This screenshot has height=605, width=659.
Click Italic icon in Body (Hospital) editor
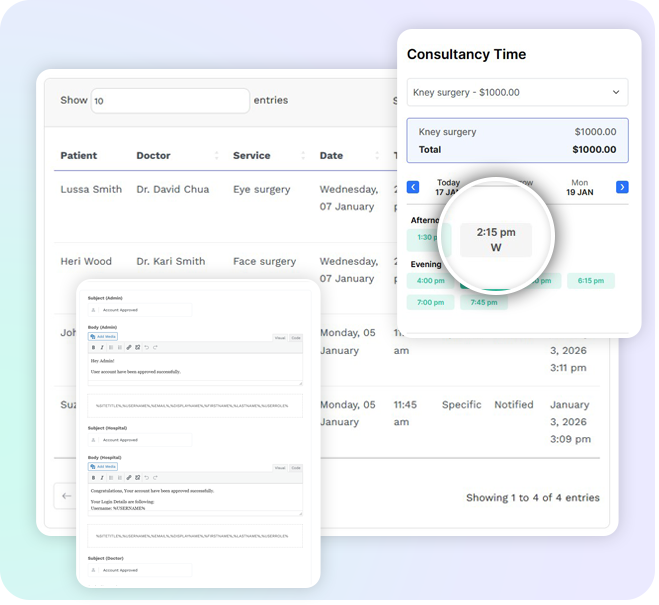[102, 478]
